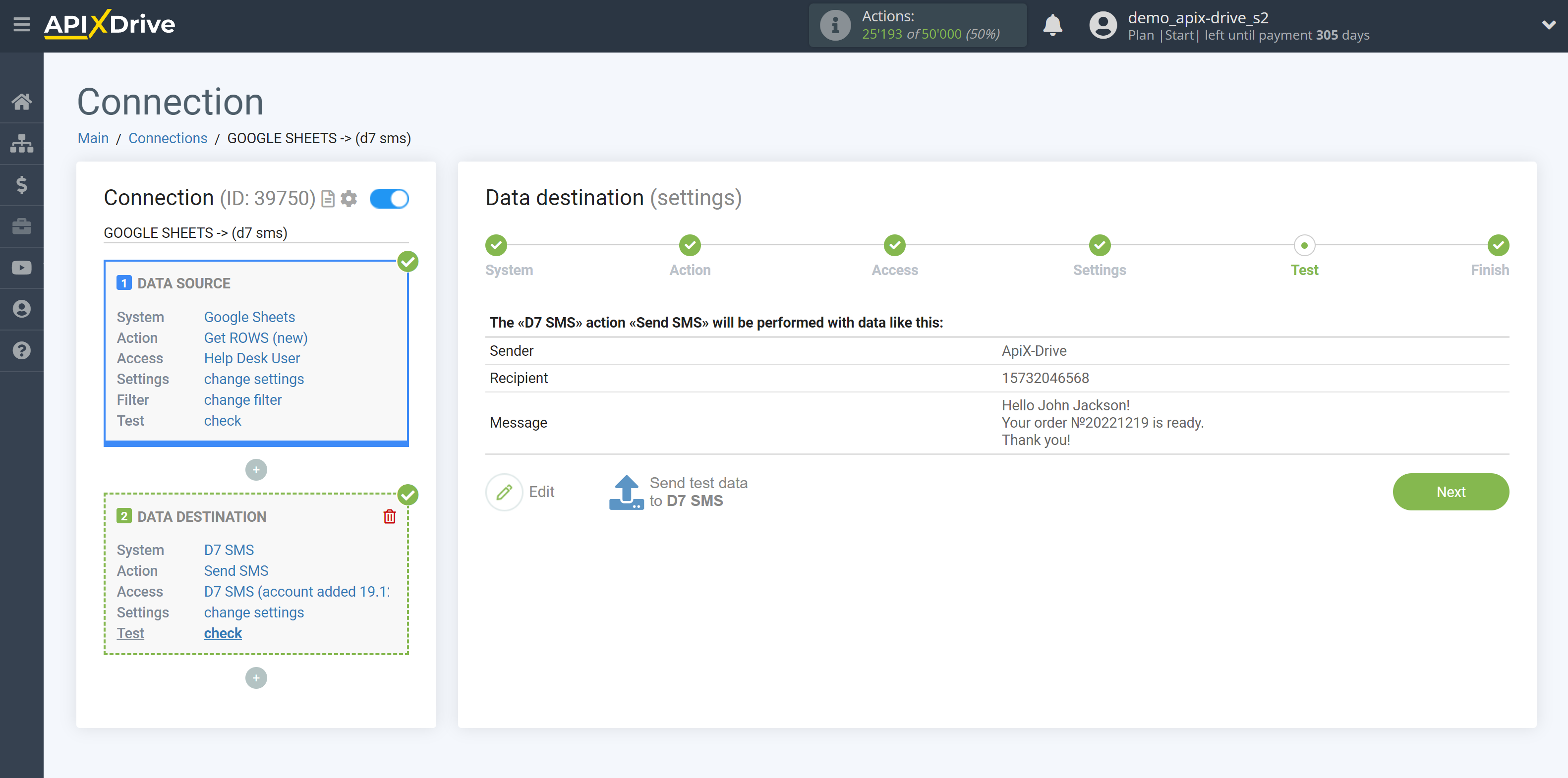
Task: Click the user profile sidebar icon
Action: (22, 309)
